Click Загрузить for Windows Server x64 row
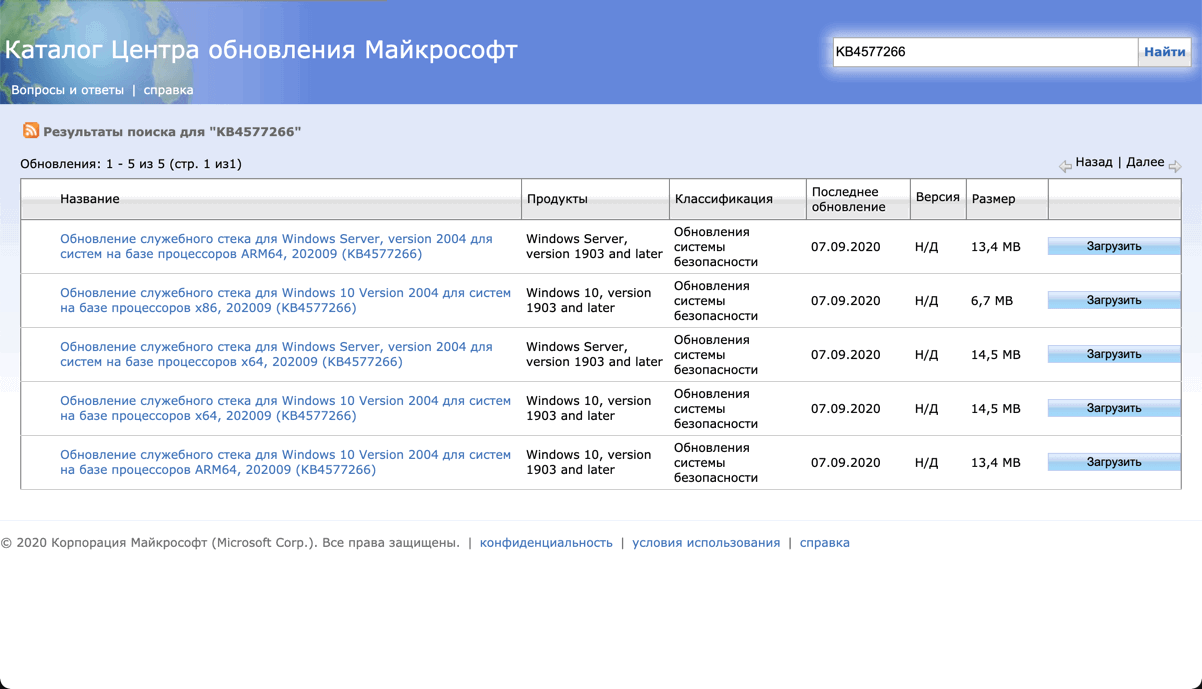The height and width of the screenshot is (689, 1202). (1114, 354)
